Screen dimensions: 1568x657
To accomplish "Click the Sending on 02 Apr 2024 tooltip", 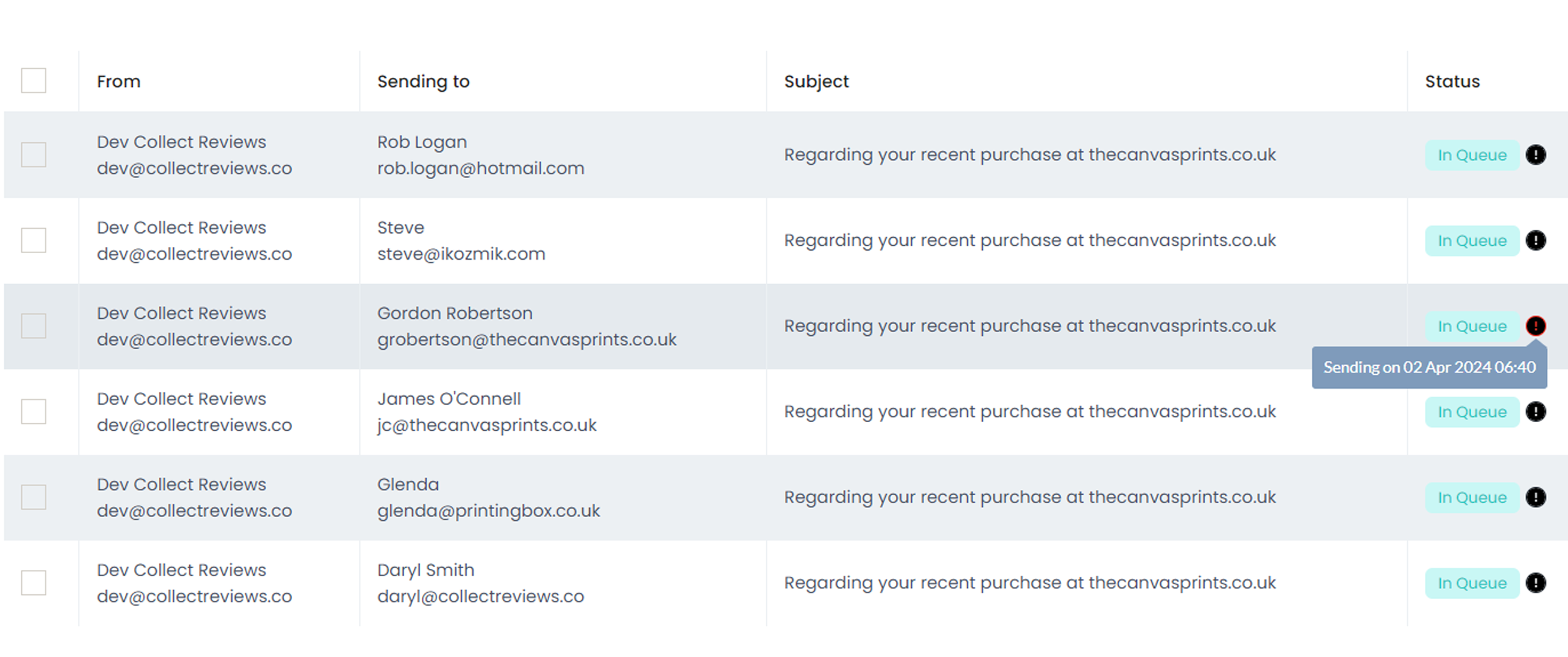I will pos(1429,367).
